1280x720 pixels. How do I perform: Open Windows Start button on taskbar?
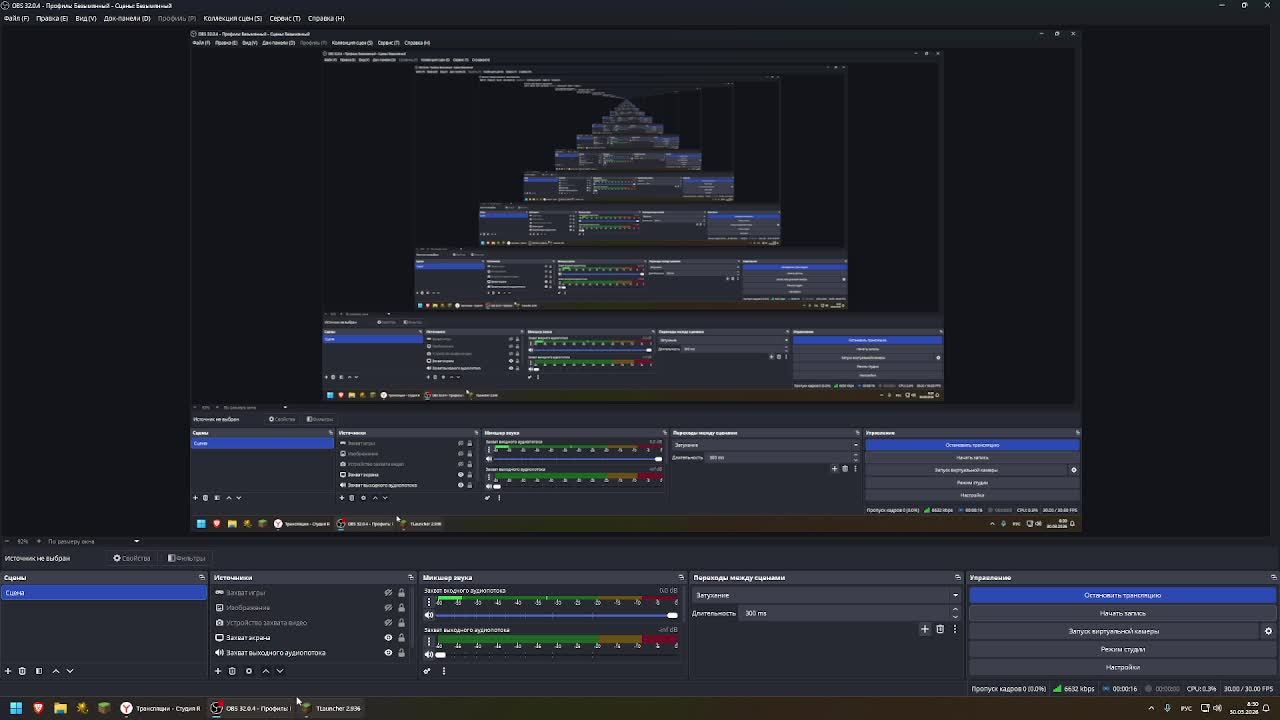pos(16,708)
